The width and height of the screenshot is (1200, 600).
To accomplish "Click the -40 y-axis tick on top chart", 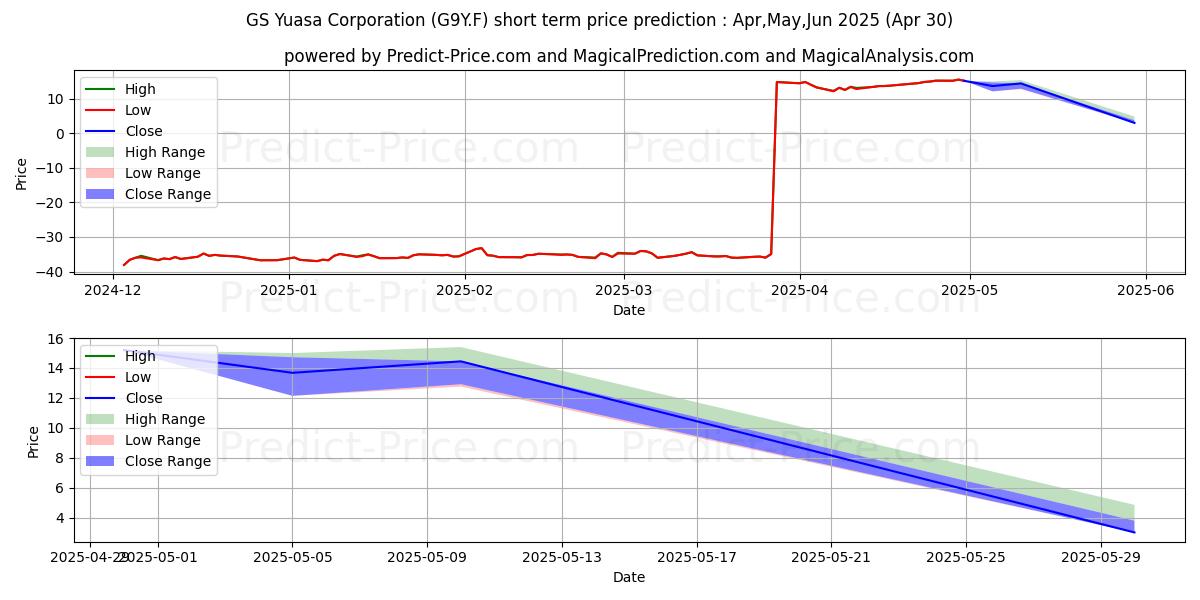I will (x=56, y=272).
